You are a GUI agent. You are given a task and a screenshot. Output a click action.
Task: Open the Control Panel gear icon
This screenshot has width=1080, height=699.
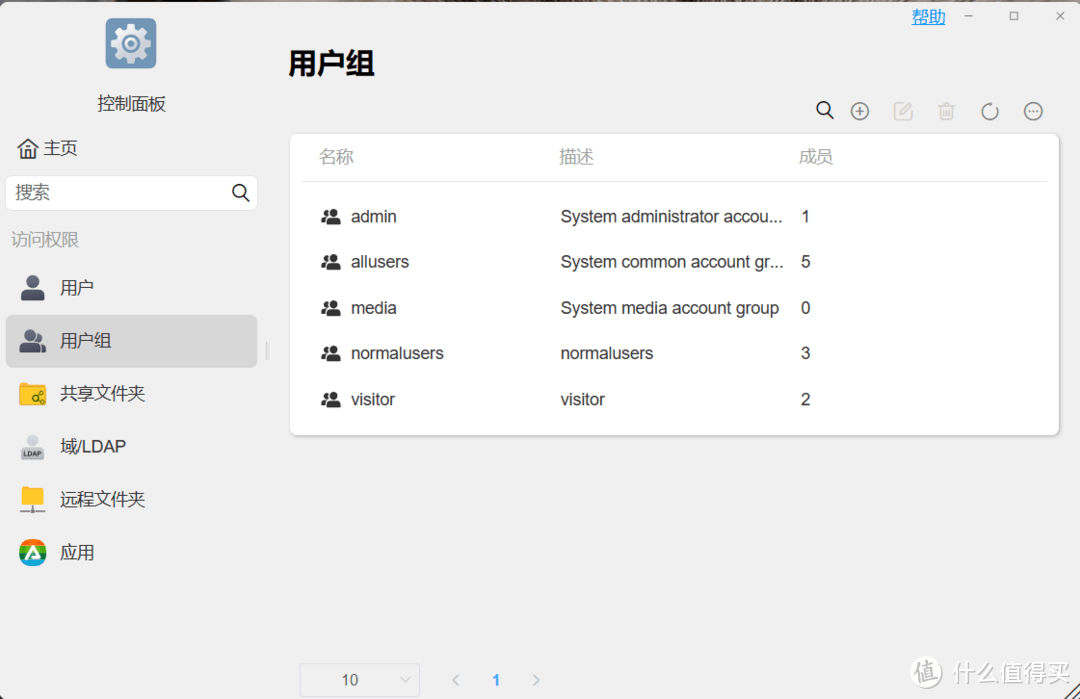[131, 43]
